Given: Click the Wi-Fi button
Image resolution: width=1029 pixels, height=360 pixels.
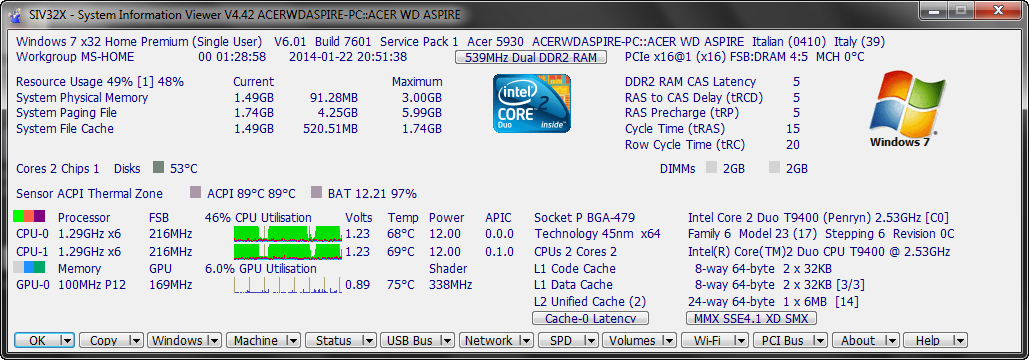Looking at the screenshot, I should pos(707,340).
